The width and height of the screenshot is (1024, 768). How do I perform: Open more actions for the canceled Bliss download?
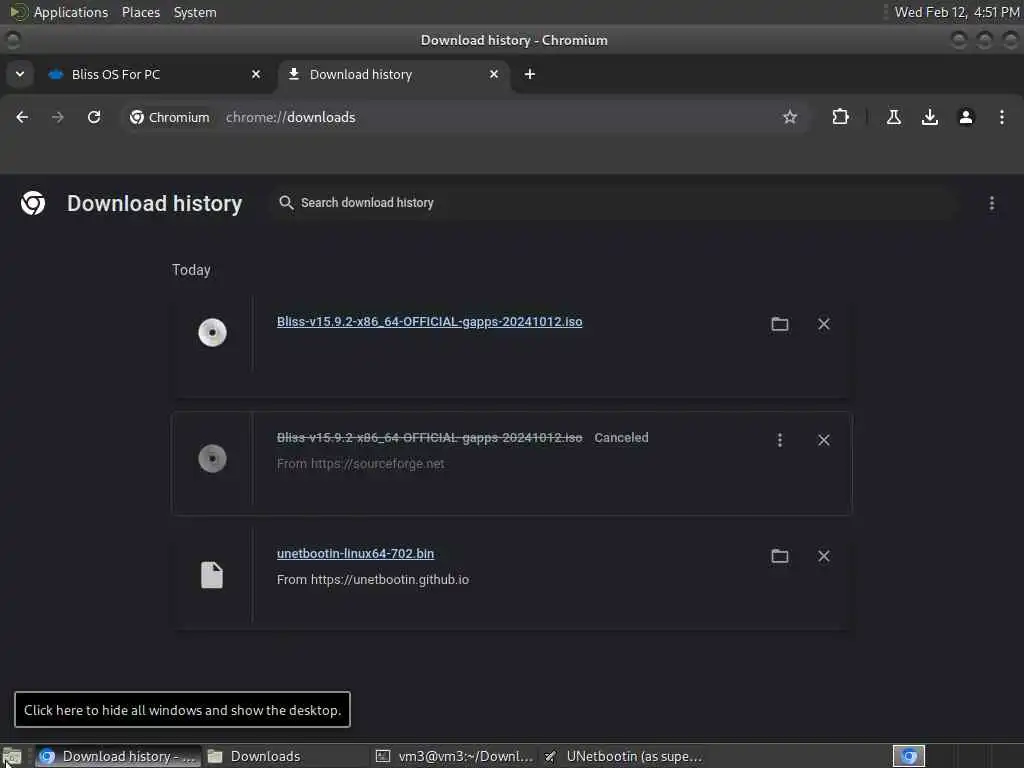[x=779, y=440]
